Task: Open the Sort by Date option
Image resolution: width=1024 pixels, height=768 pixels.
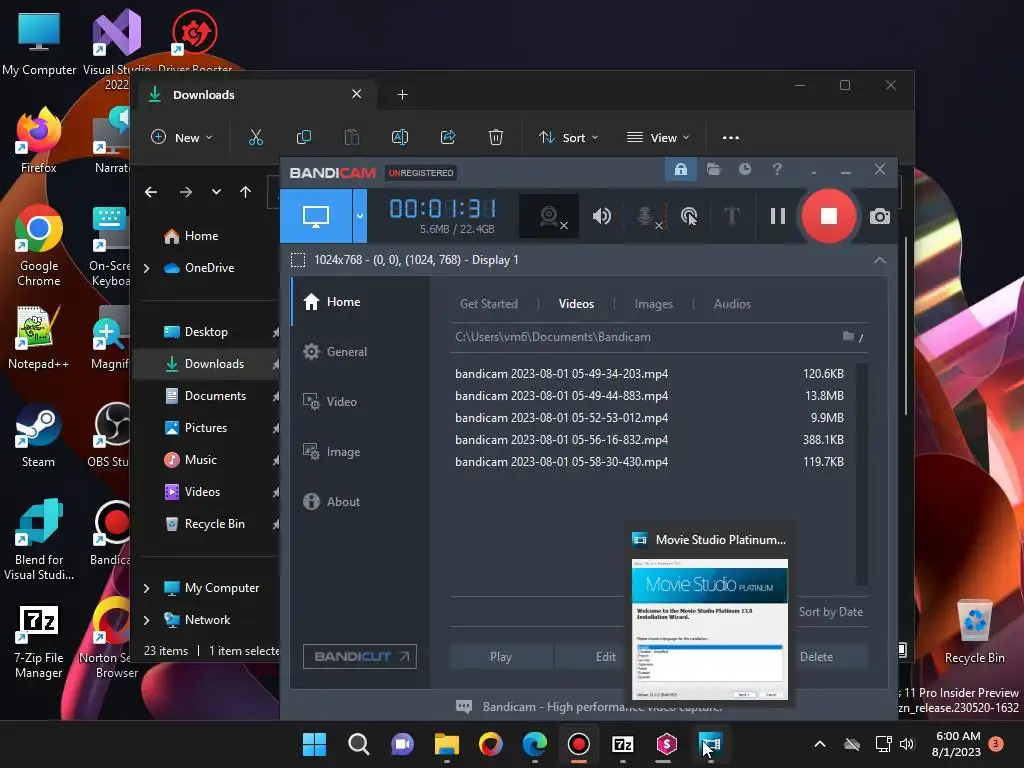Action: pyautogui.click(x=830, y=612)
